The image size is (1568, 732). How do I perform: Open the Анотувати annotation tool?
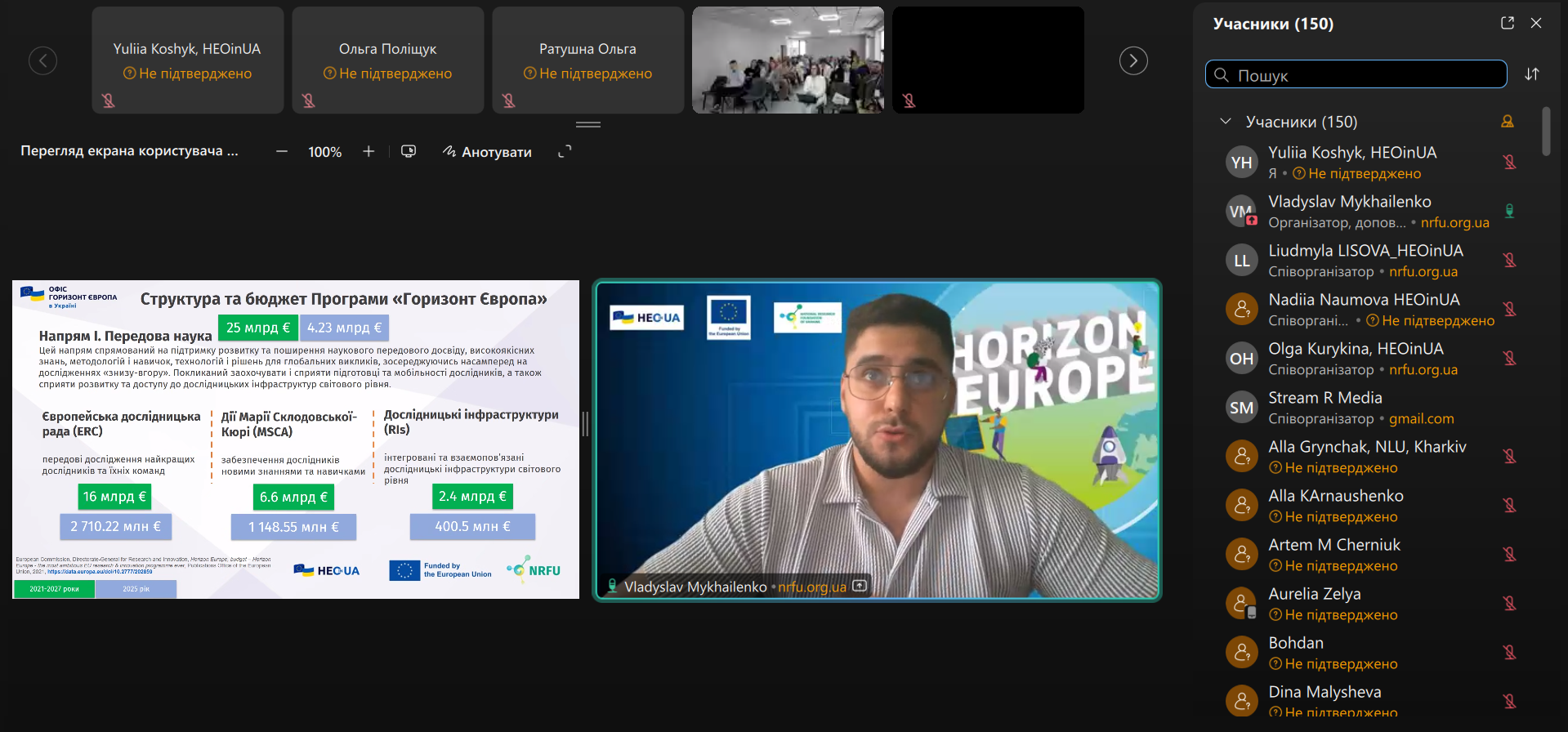487,152
